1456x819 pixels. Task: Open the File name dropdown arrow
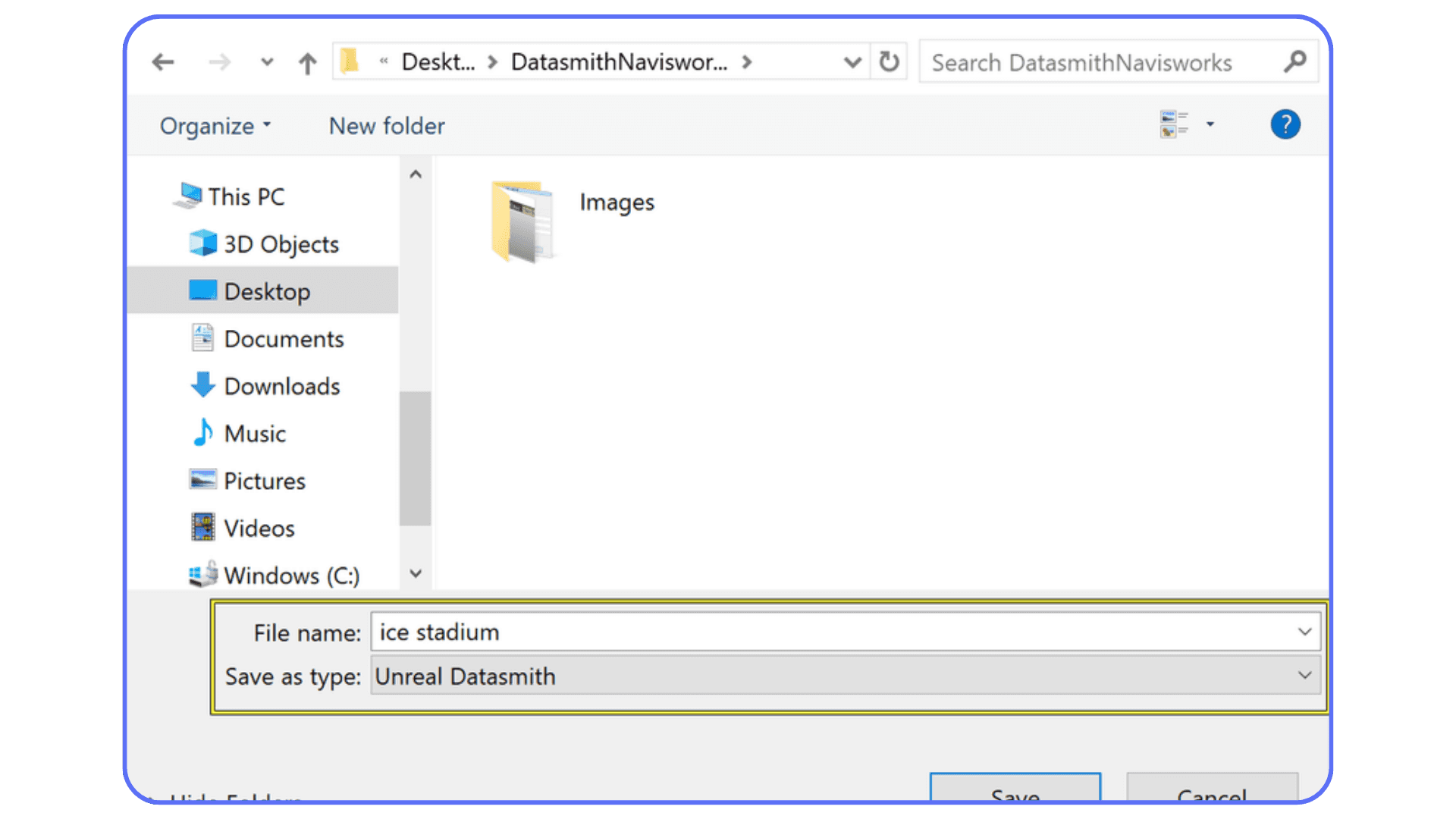click(x=1304, y=632)
